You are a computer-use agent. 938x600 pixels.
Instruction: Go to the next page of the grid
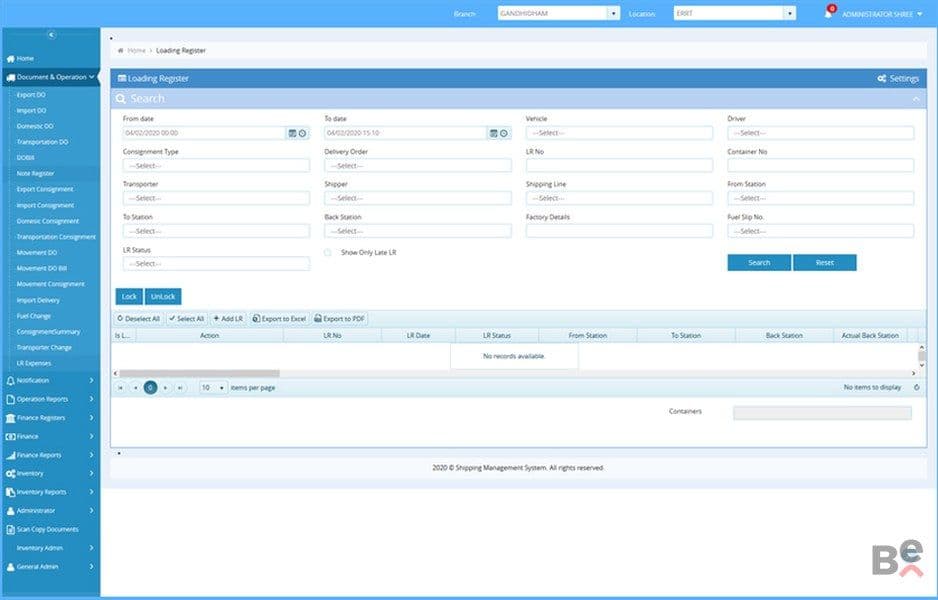click(x=166, y=388)
